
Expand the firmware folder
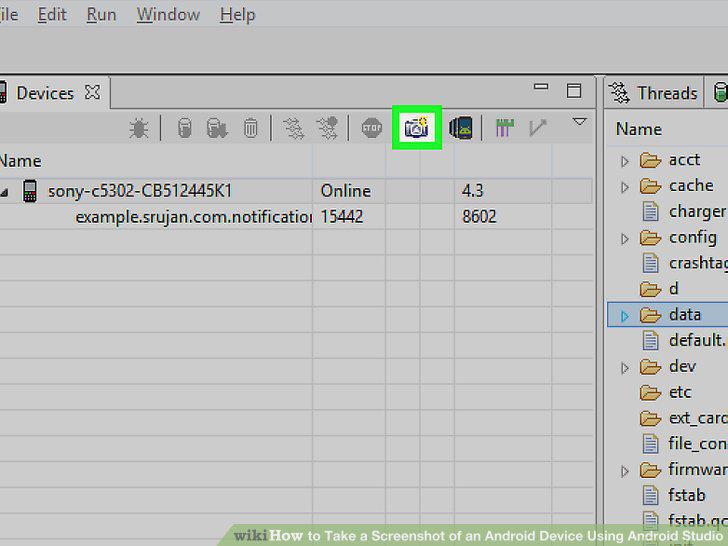tap(625, 471)
